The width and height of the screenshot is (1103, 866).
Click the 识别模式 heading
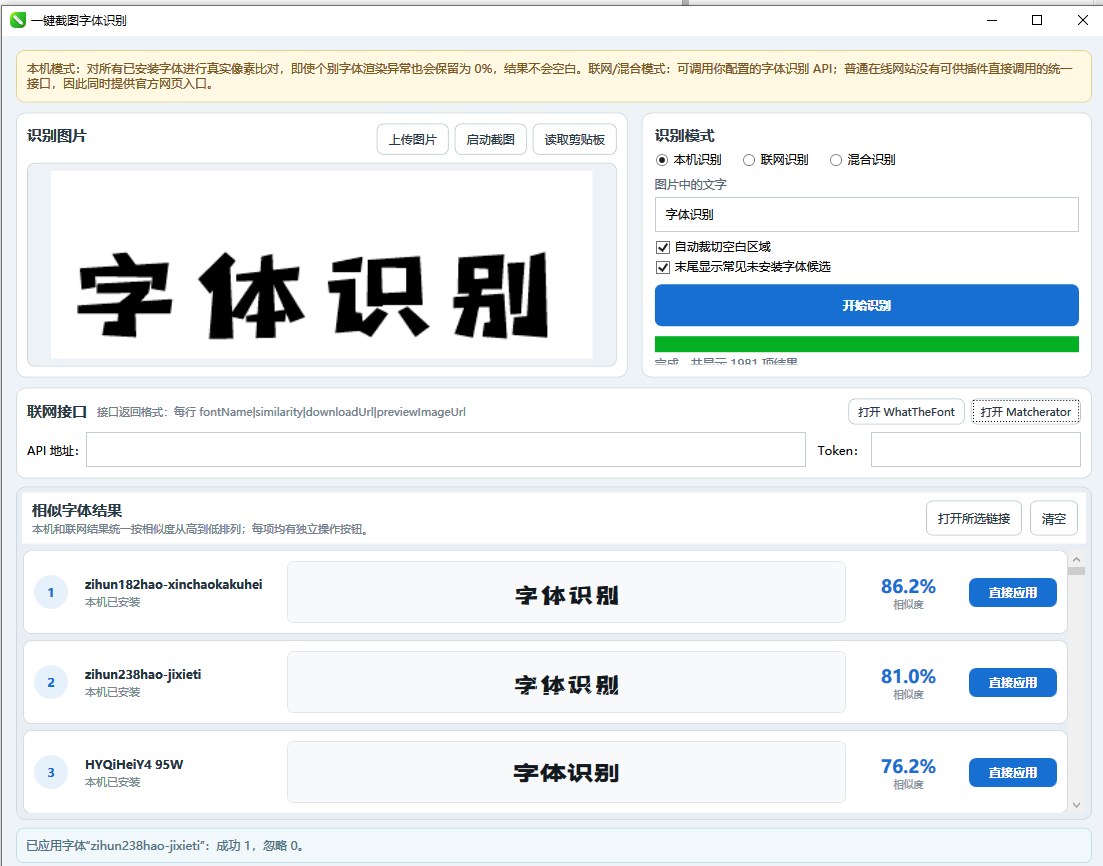point(684,136)
